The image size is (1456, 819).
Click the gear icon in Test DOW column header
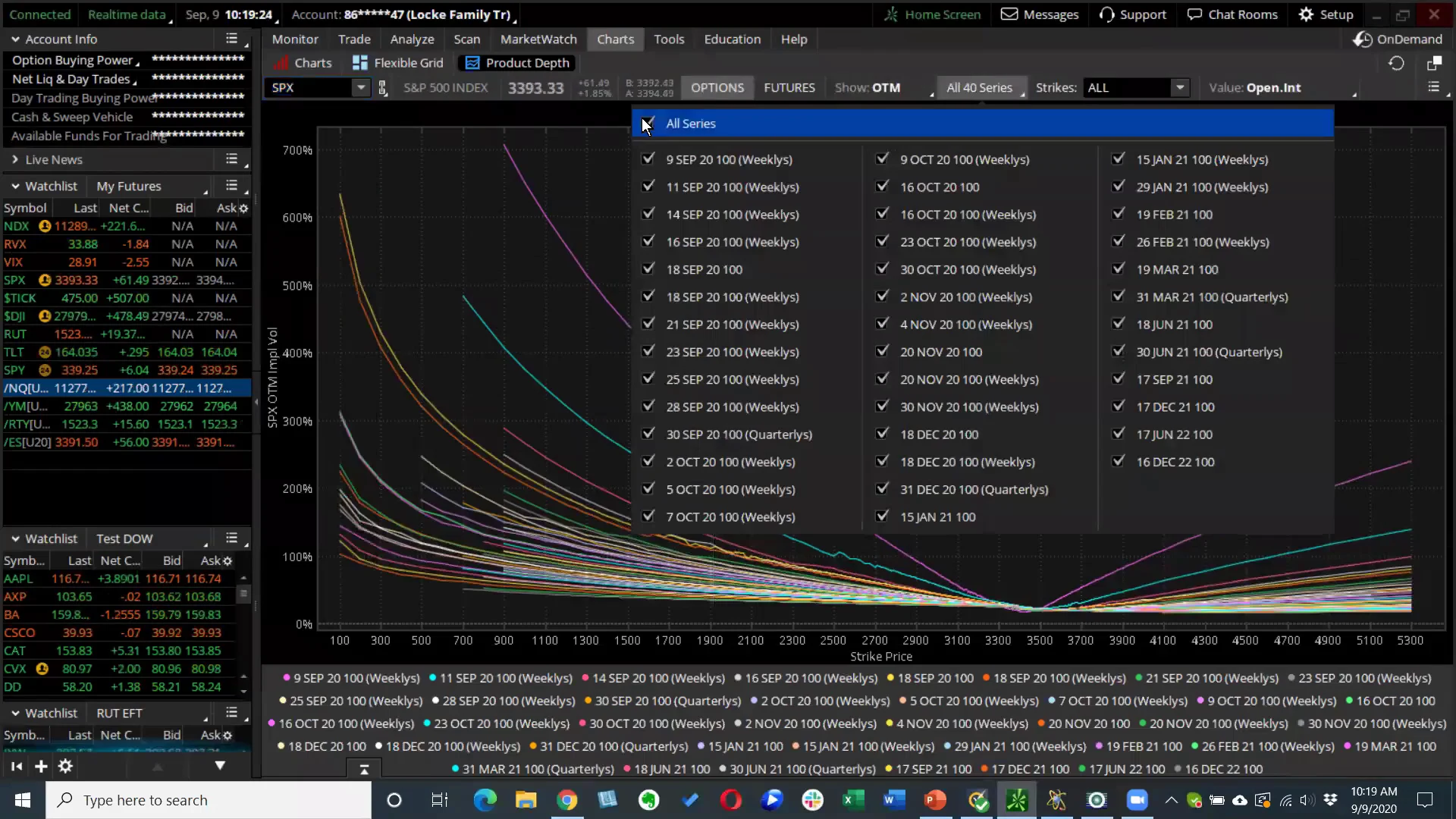coord(227,561)
